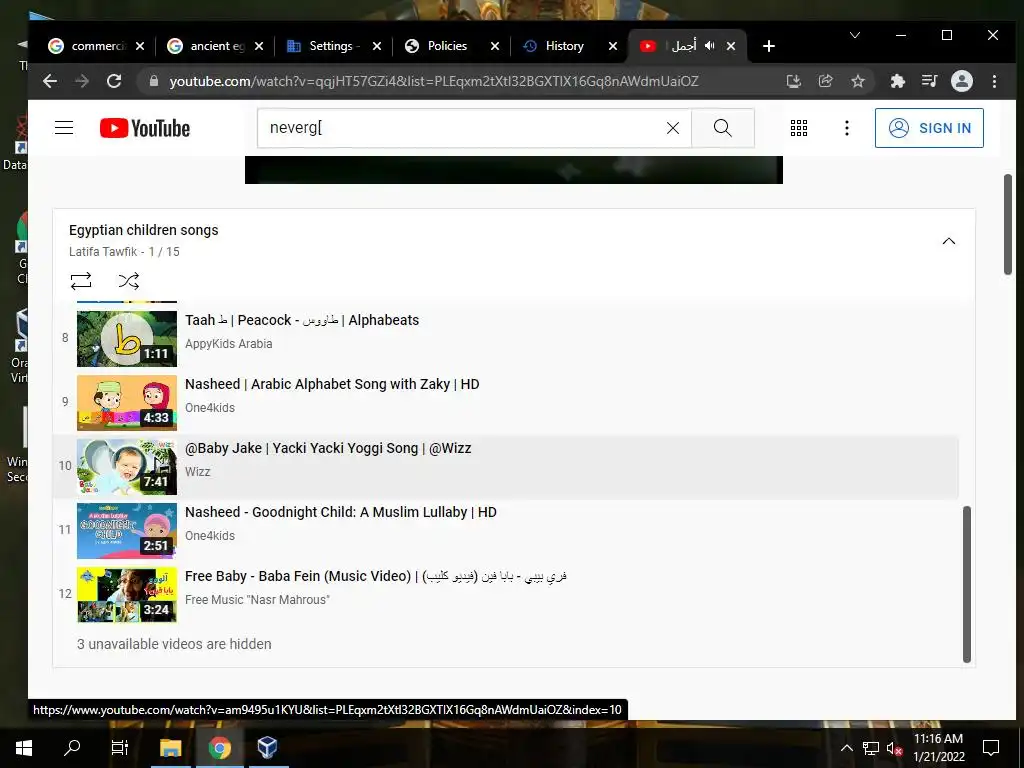
Task: Open muted volume icon in tray
Action: [x=894, y=748]
